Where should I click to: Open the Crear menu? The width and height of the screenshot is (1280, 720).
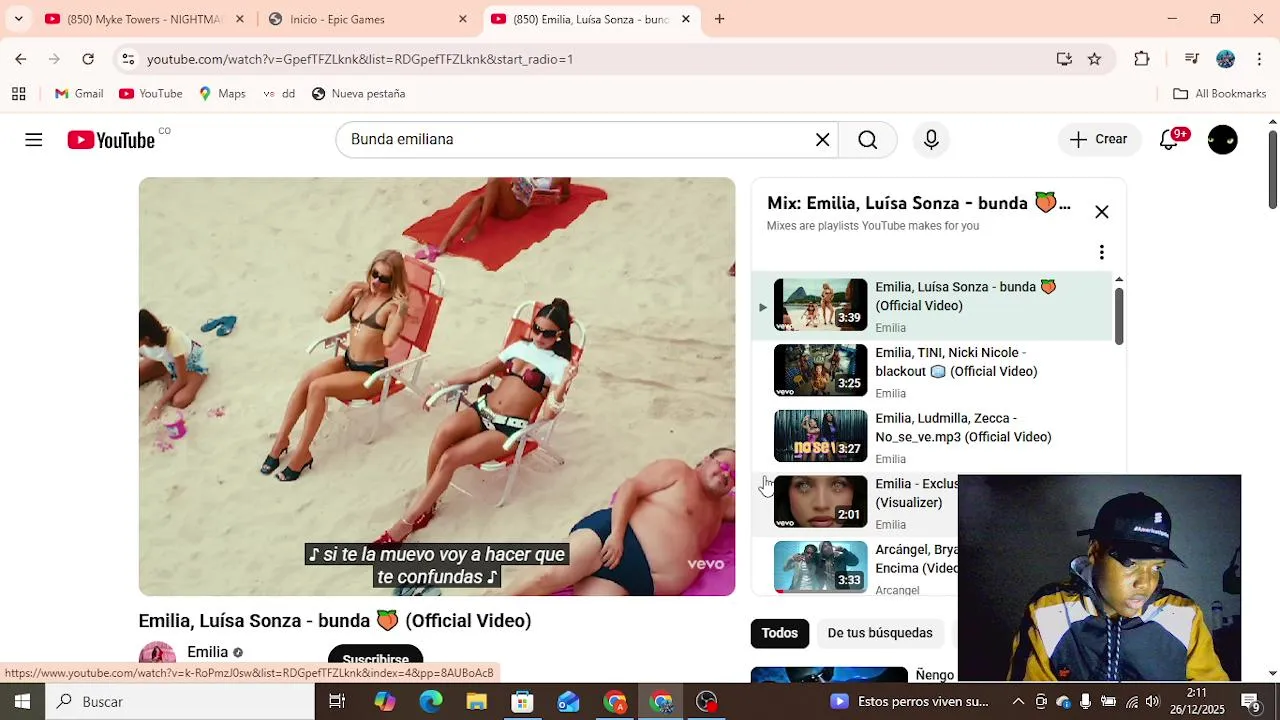tap(1099, 140)
